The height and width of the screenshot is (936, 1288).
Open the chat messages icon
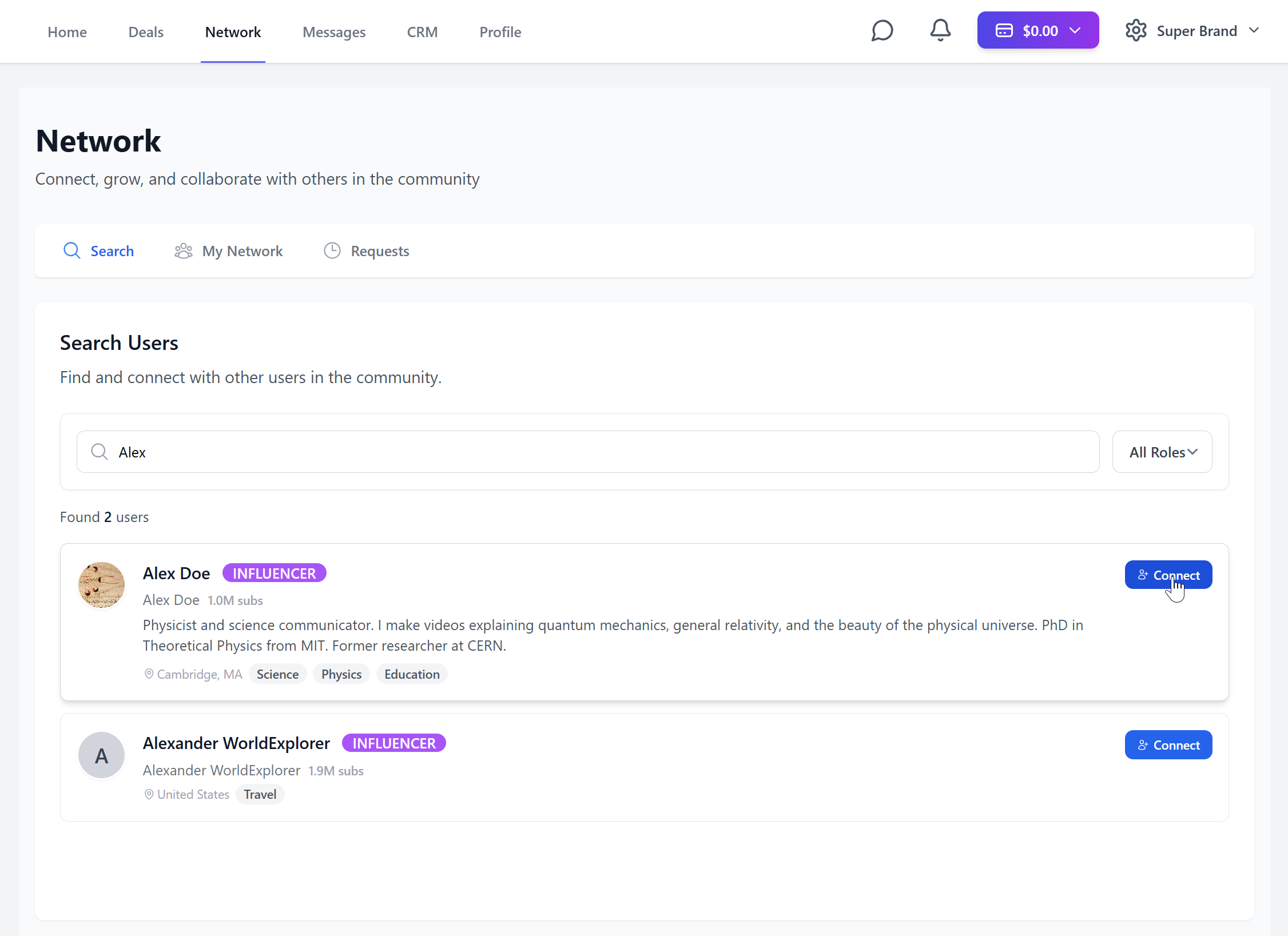(882, 31)
